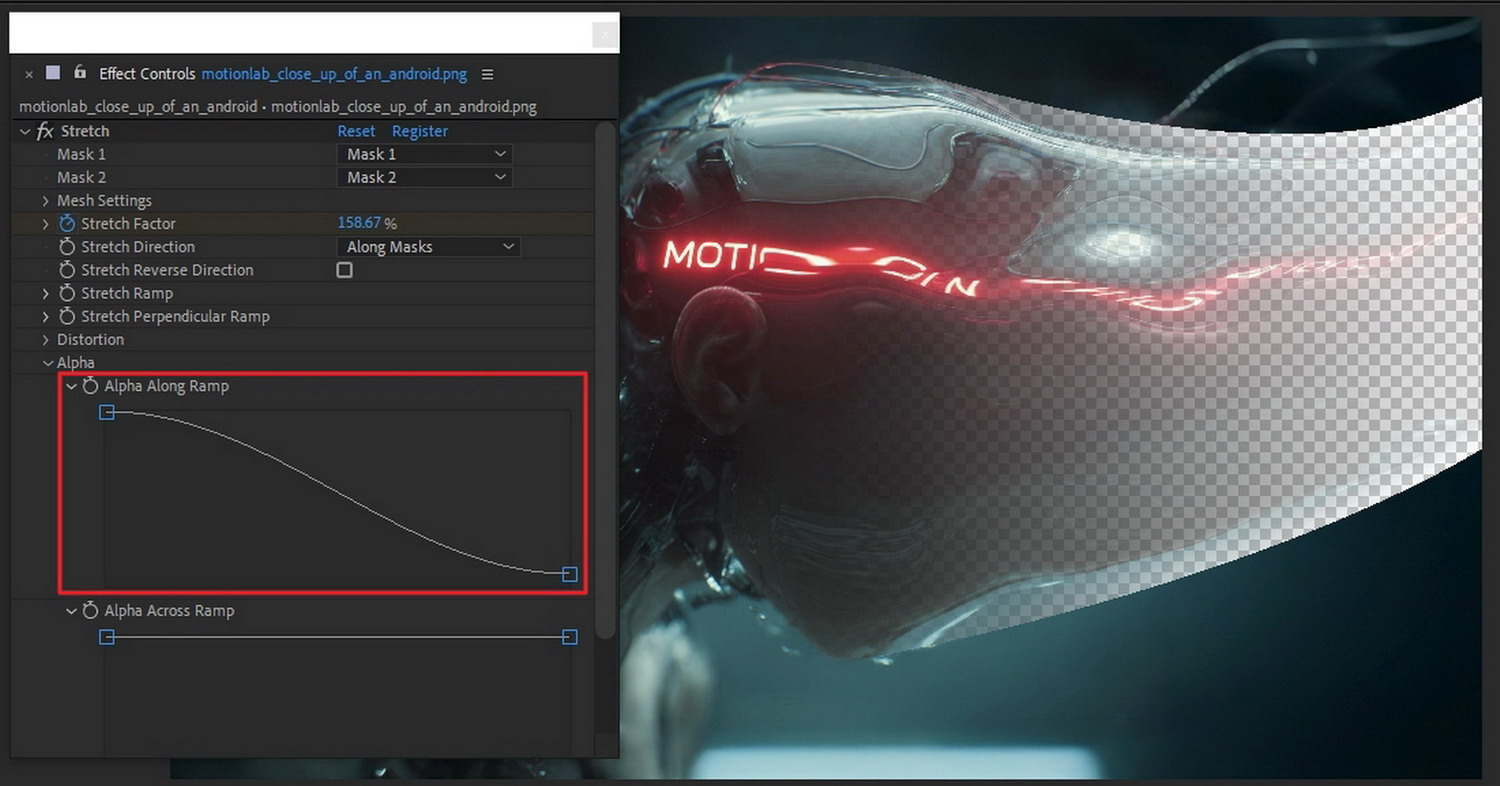Enable the Stretch Reverse Direction checkbox
The image size is (1500, 786).
(x=345, y=270)
